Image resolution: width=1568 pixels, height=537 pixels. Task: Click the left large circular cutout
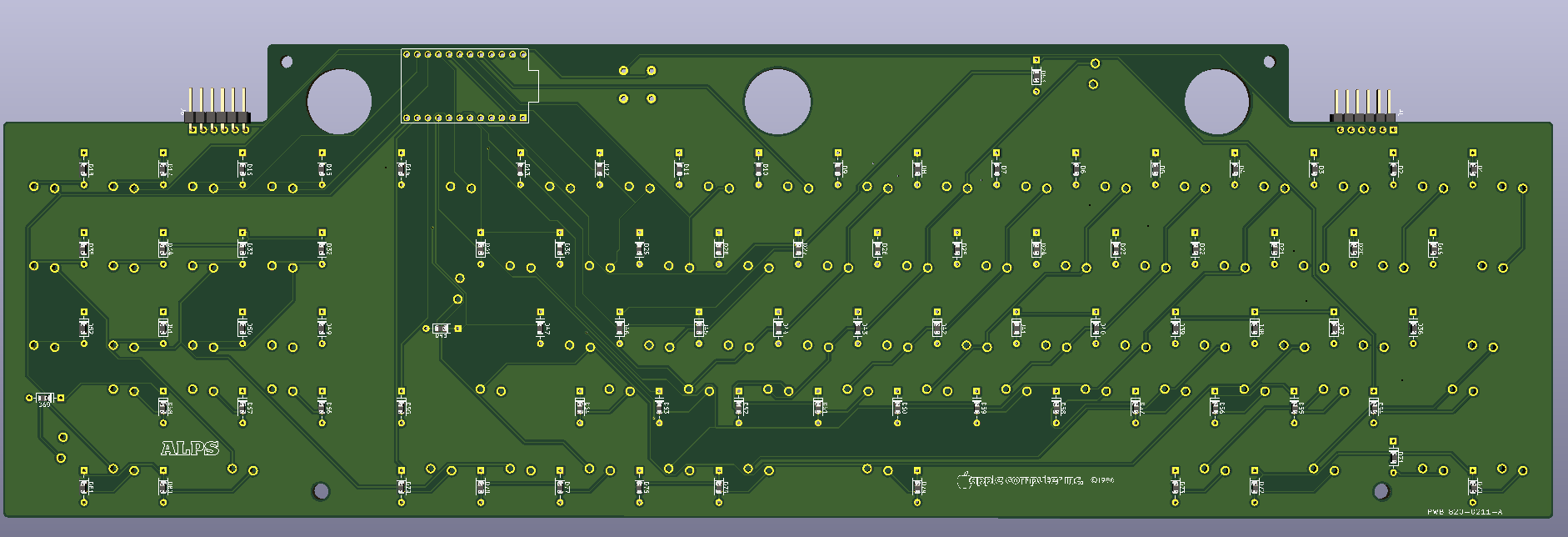point(339,102)
